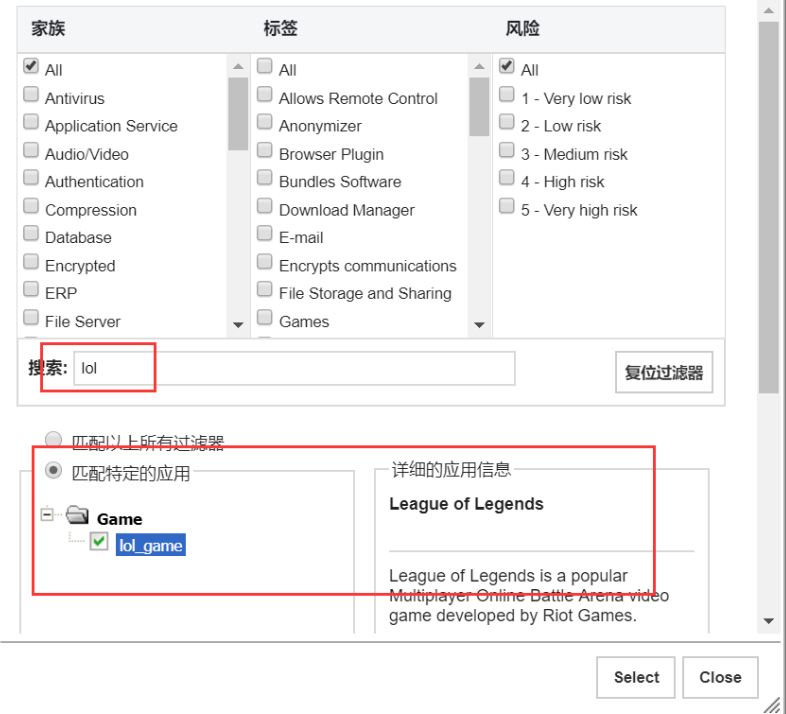This screenshot has height=714, width=786.
Task: Click the Close button
Action: click(720, 677)
